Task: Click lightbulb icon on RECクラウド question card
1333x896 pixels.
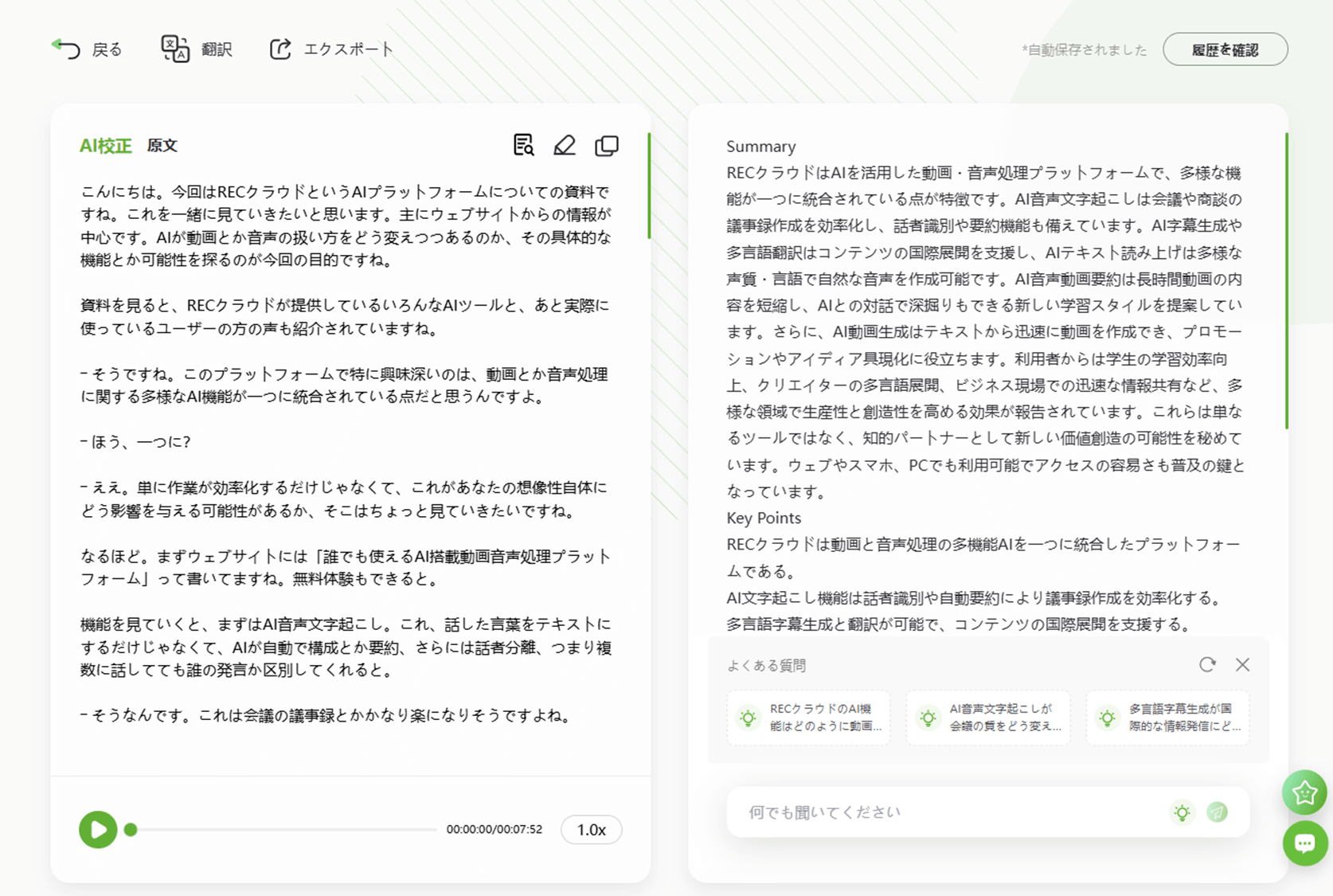Action: coord(748,718)
